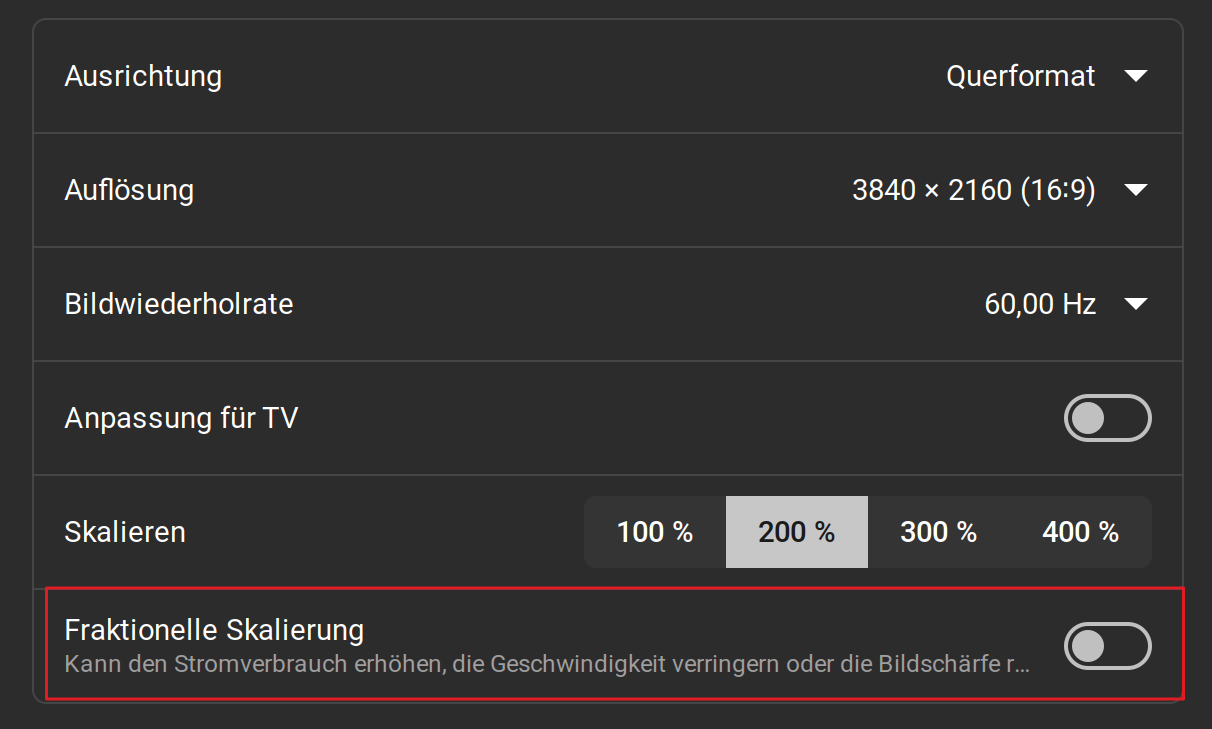Click the arrow icon beside 60,00 Hz
The width and height of the screenshot is (1212, 729).
[1135, 304]
